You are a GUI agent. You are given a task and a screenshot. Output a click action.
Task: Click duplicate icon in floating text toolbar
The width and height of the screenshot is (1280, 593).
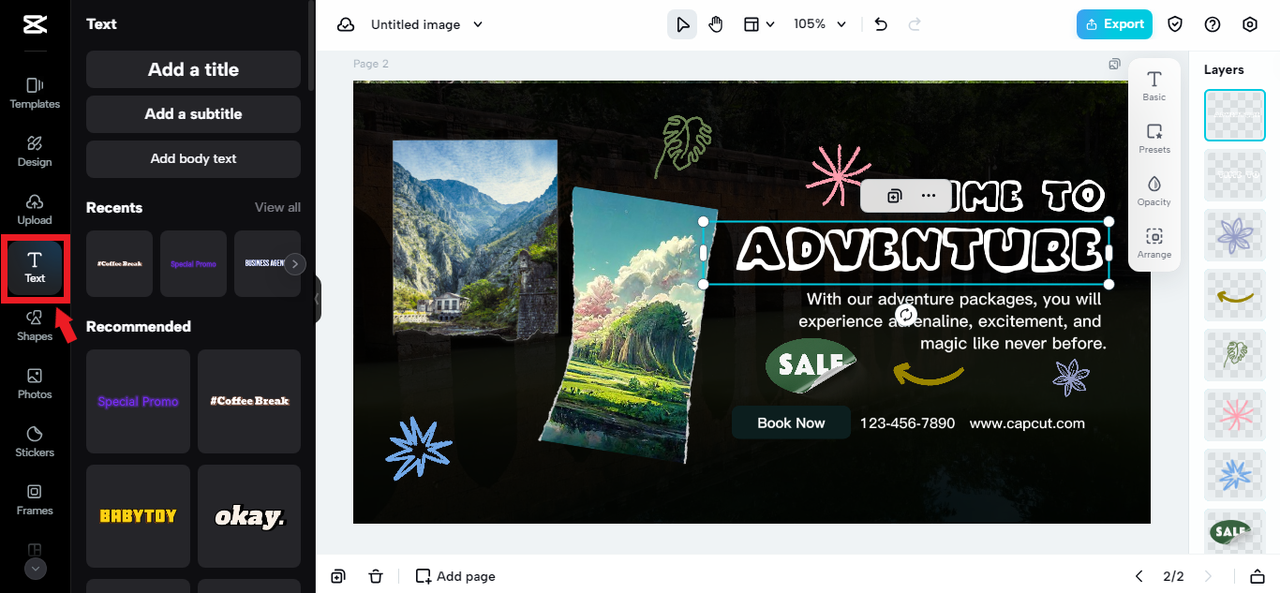(x=895, y=196)
